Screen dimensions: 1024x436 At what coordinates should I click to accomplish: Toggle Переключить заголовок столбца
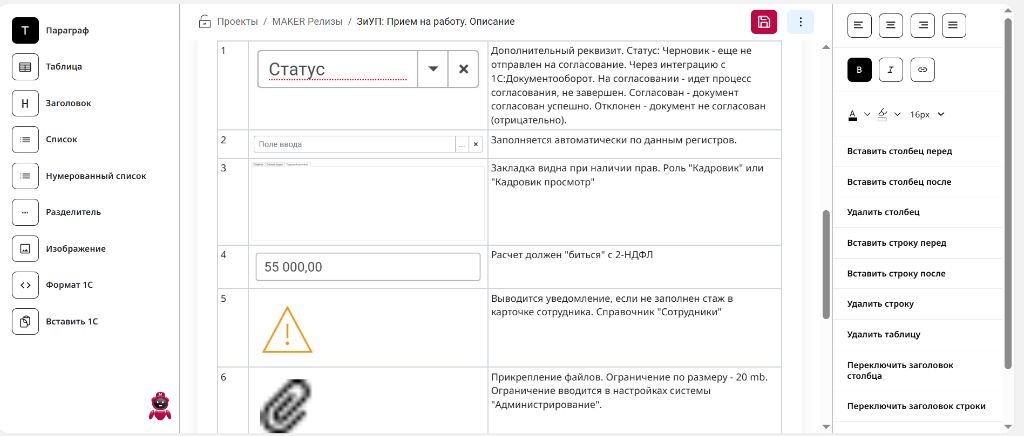pyautogui.click(x=901, y=370)
